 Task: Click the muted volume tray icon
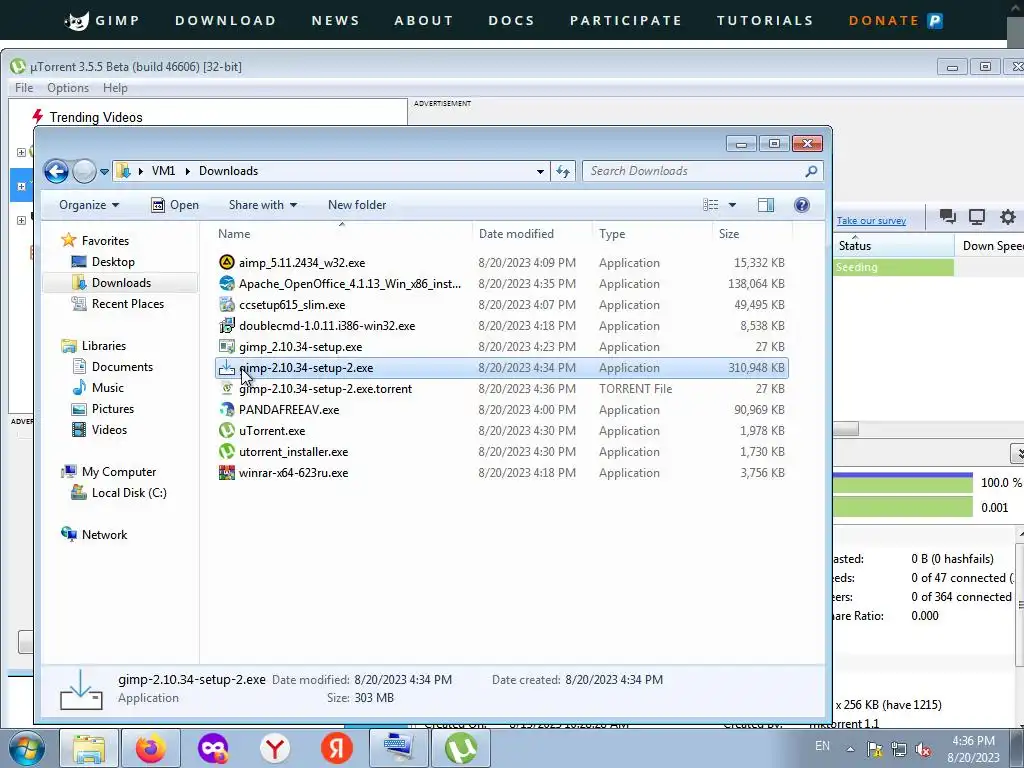pos(923,749)
